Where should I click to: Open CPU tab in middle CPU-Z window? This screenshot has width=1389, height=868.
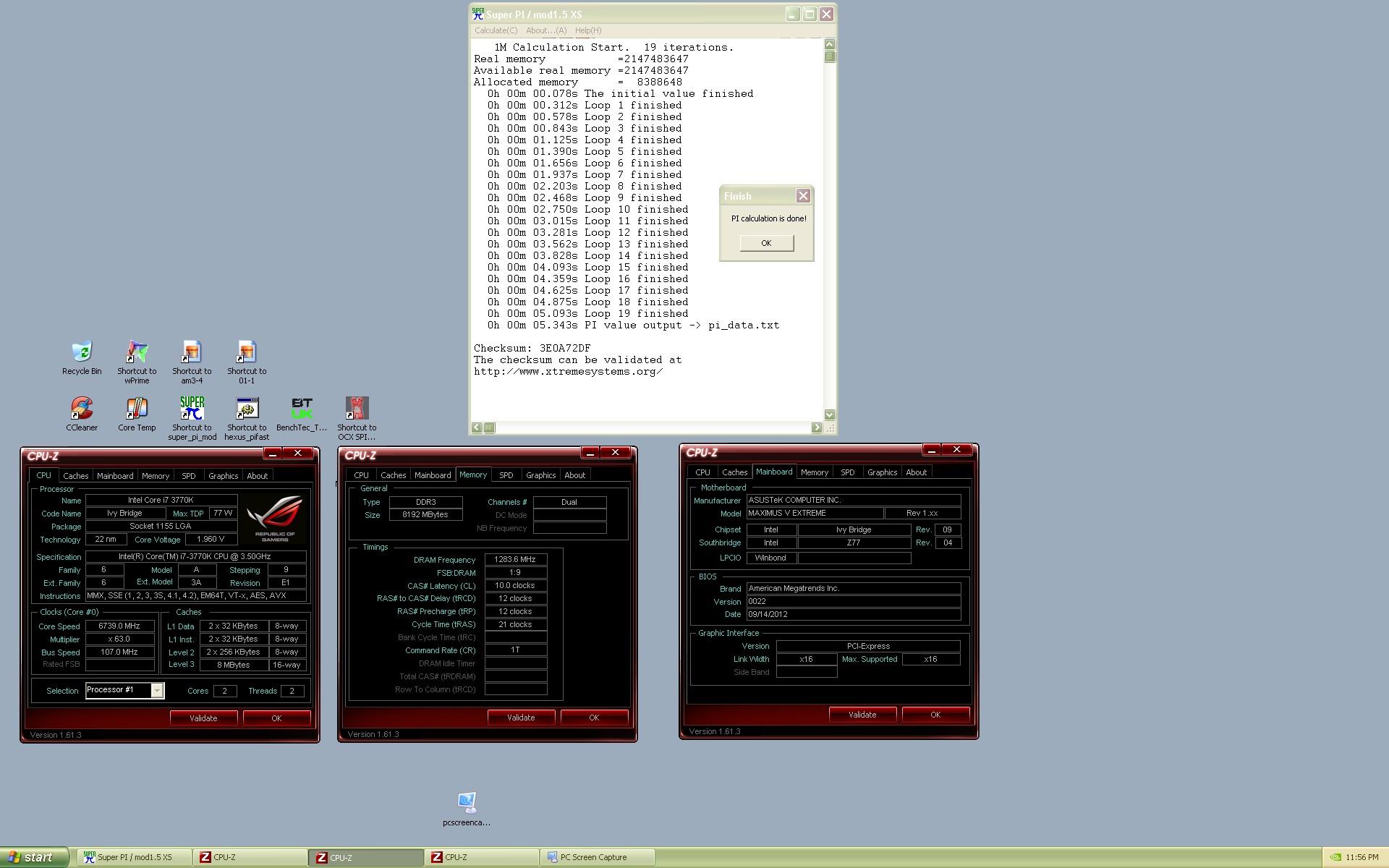click(x=361, y=475)
